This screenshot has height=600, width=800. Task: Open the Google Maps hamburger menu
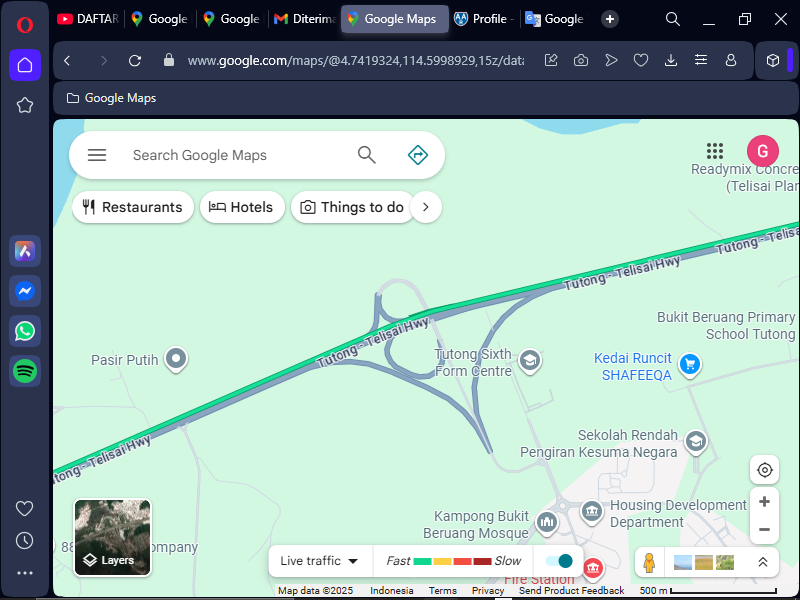tap(97, 155)
